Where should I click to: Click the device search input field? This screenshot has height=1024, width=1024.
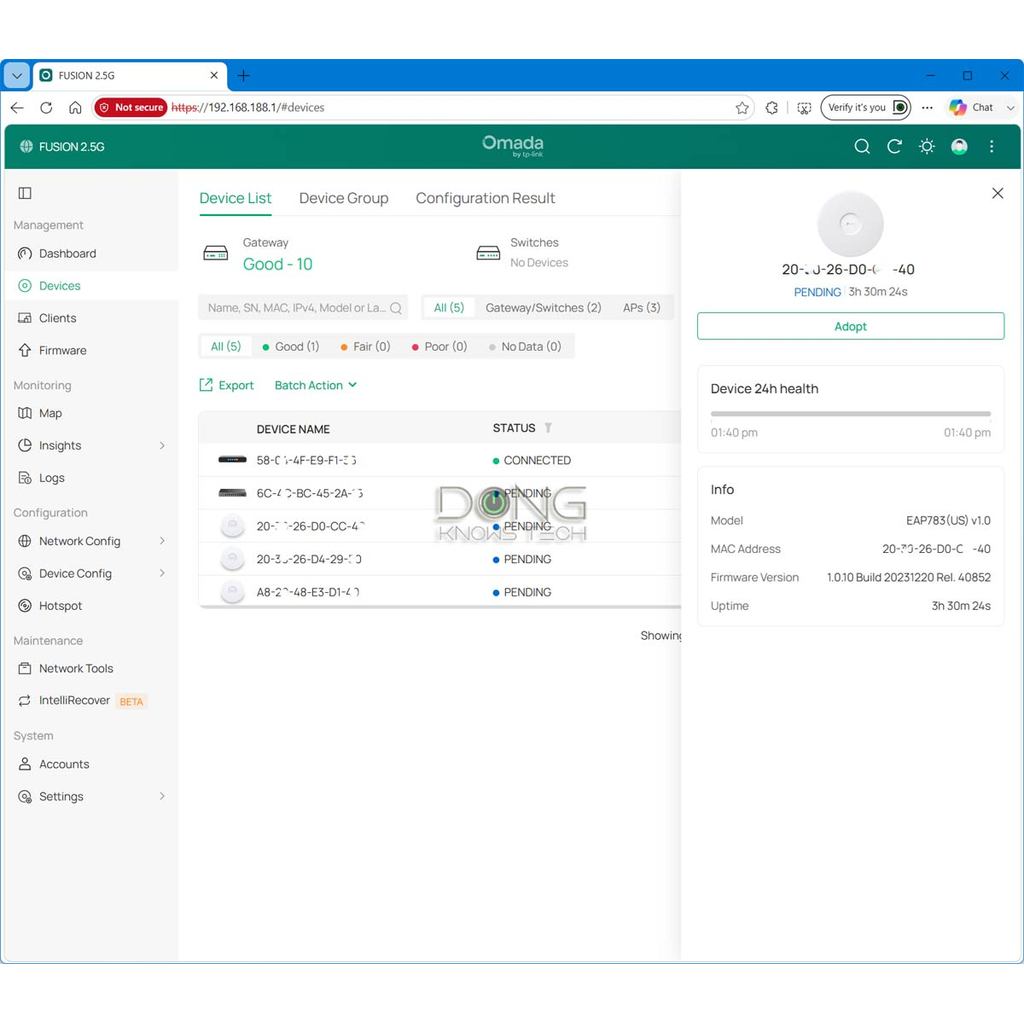[303, 308]
